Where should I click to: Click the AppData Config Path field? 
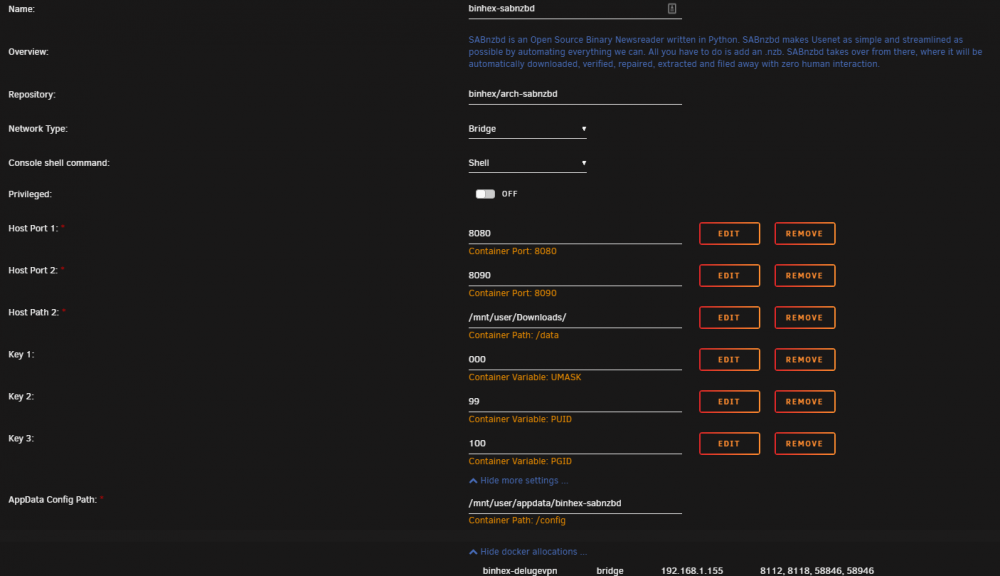[575, 503]
